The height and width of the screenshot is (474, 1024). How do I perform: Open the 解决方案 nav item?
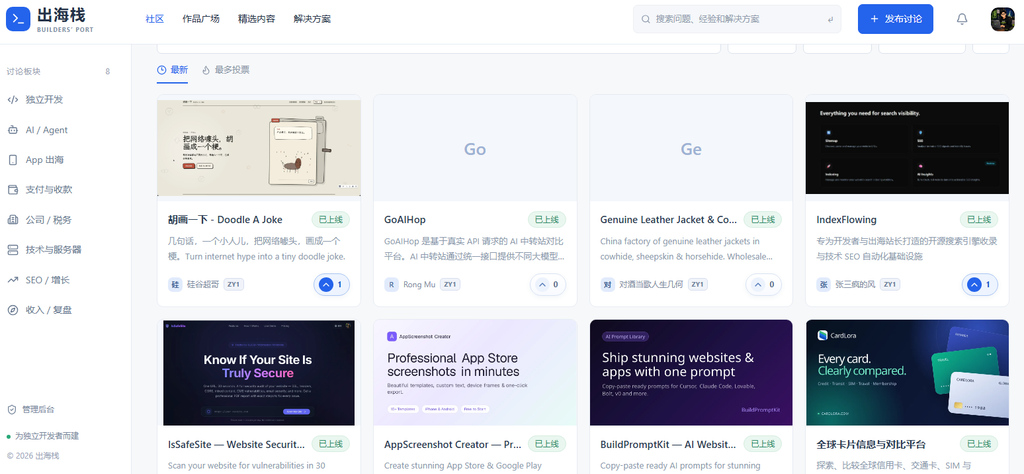pos(312,19)
